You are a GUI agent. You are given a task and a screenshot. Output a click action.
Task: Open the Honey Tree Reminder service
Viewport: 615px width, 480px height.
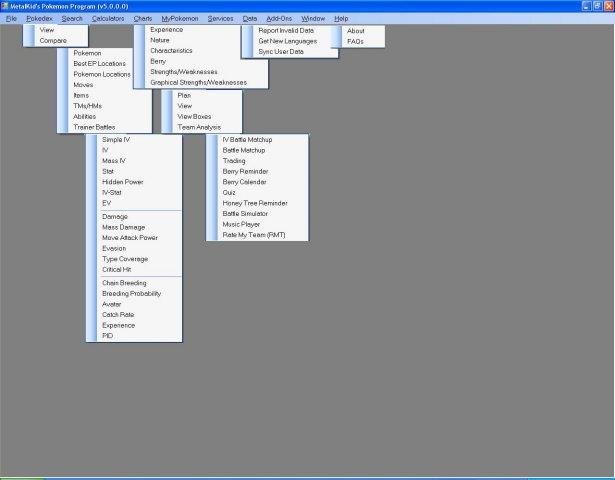click(x=255, y=203)
